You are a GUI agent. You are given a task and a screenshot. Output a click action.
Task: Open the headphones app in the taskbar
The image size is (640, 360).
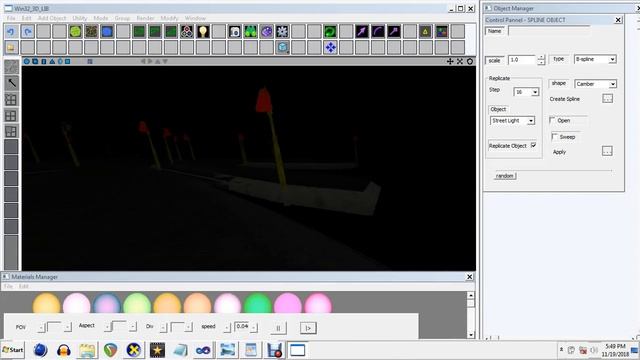point(64,350)
